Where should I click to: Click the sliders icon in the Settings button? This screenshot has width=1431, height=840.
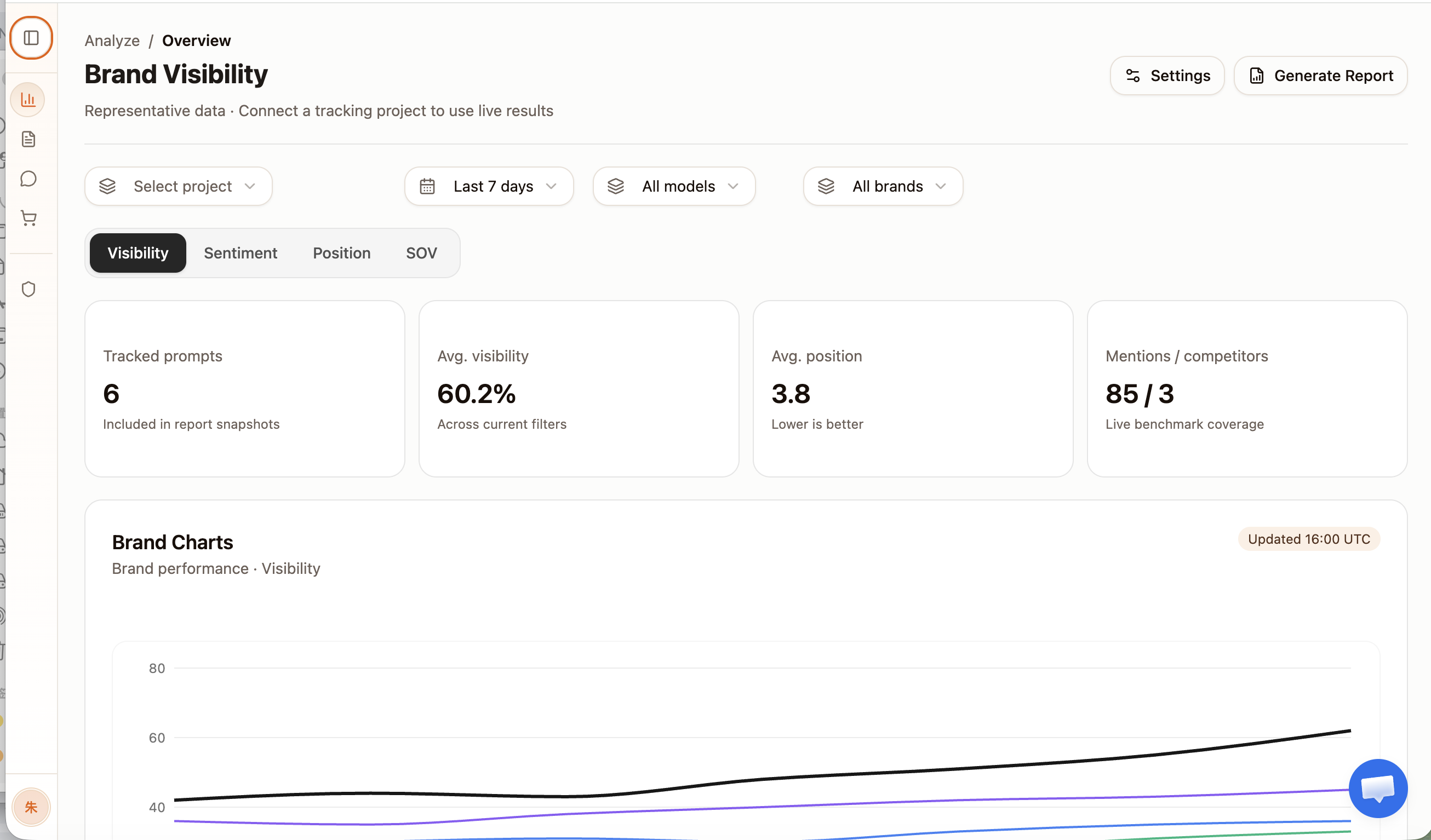click(x=1132, y=76)
